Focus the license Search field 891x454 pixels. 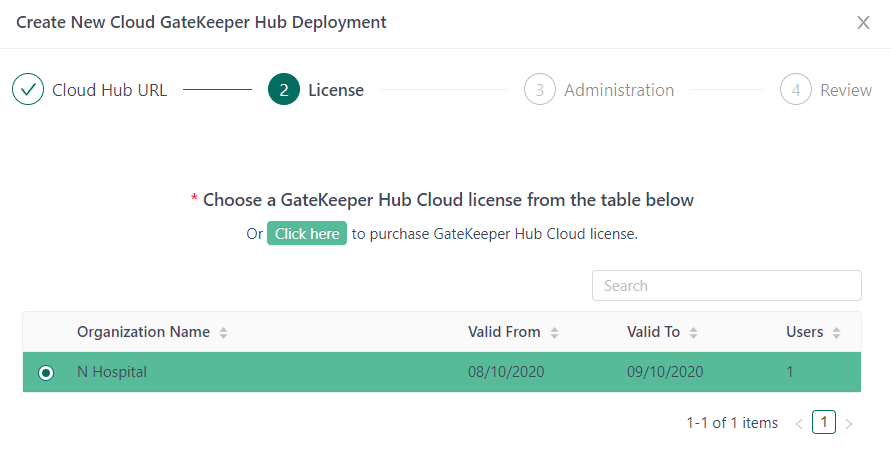pyautogui.click(x=726, y=285)
